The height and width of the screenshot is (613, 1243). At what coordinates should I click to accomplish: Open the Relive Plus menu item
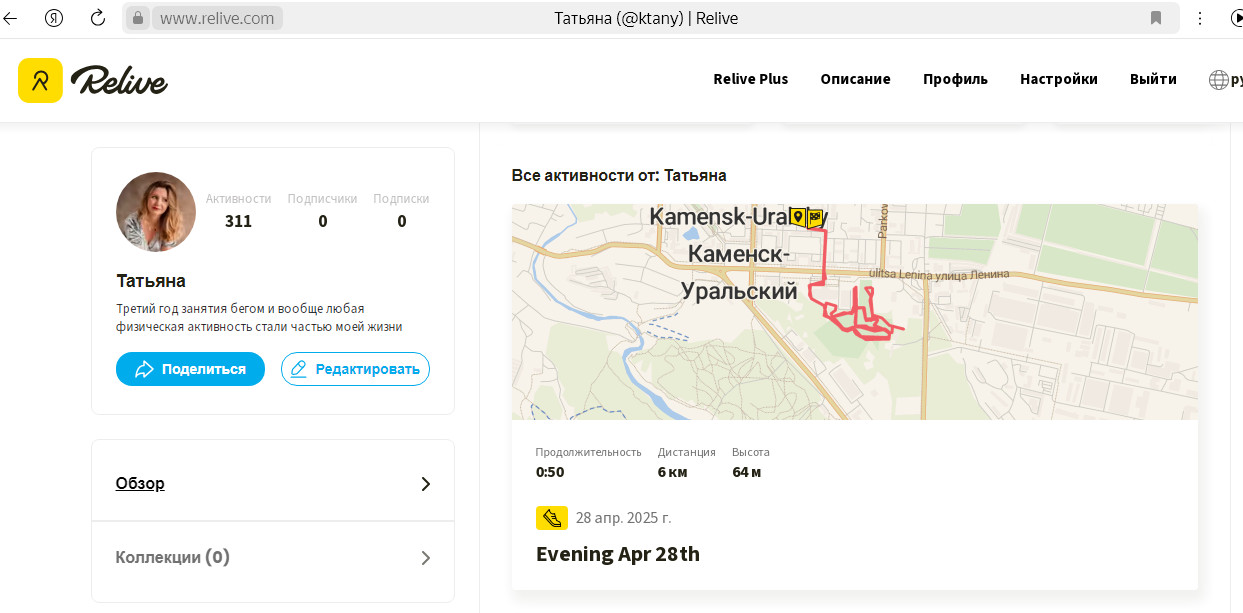pyautogui.click(x=750, y=79)
